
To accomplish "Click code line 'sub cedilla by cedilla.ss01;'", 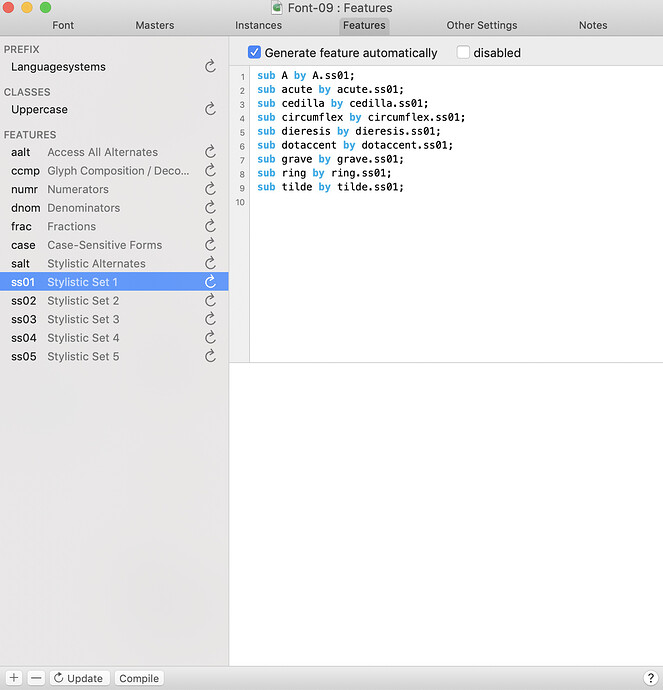I will 343,103.
